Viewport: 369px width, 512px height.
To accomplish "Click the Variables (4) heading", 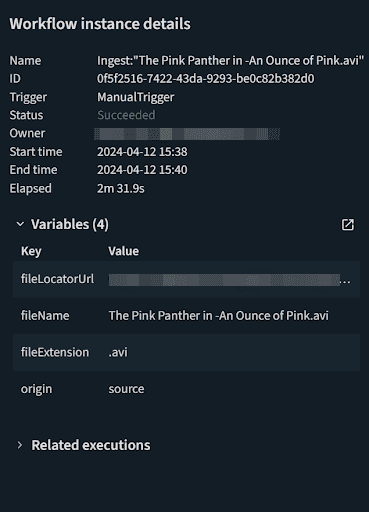I will click(x=70, y=224).
